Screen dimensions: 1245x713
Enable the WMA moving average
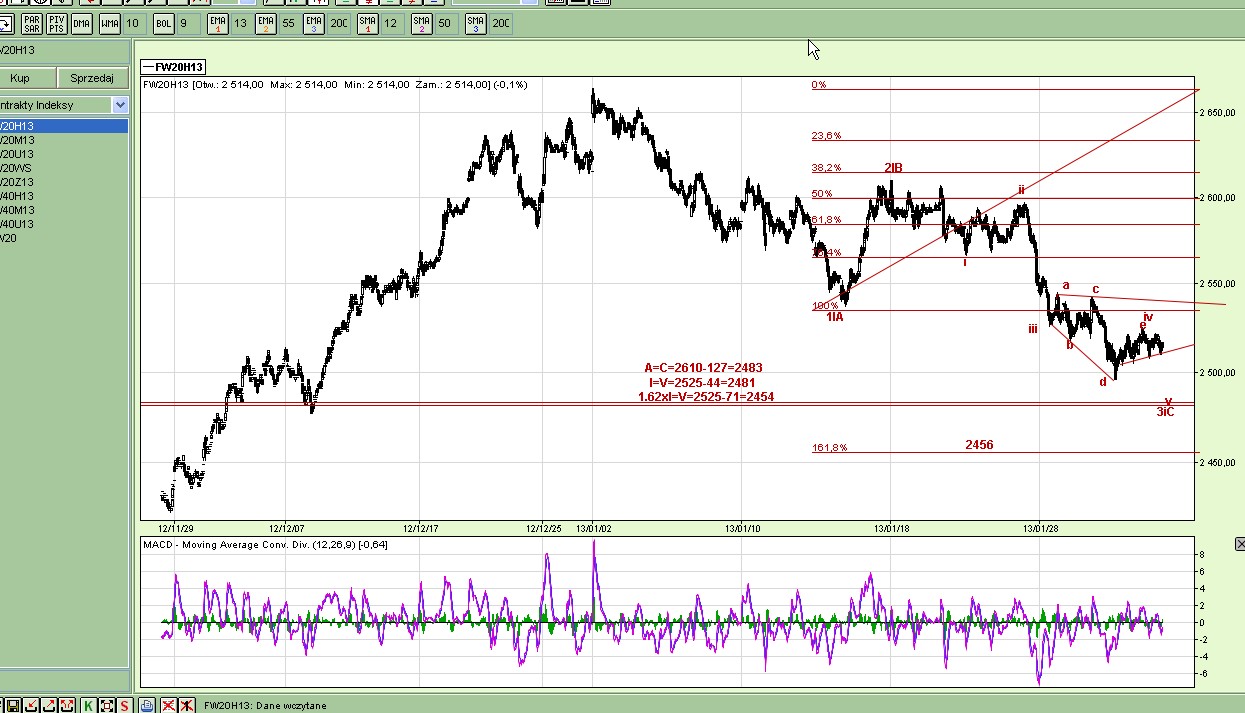coord(110,23)
